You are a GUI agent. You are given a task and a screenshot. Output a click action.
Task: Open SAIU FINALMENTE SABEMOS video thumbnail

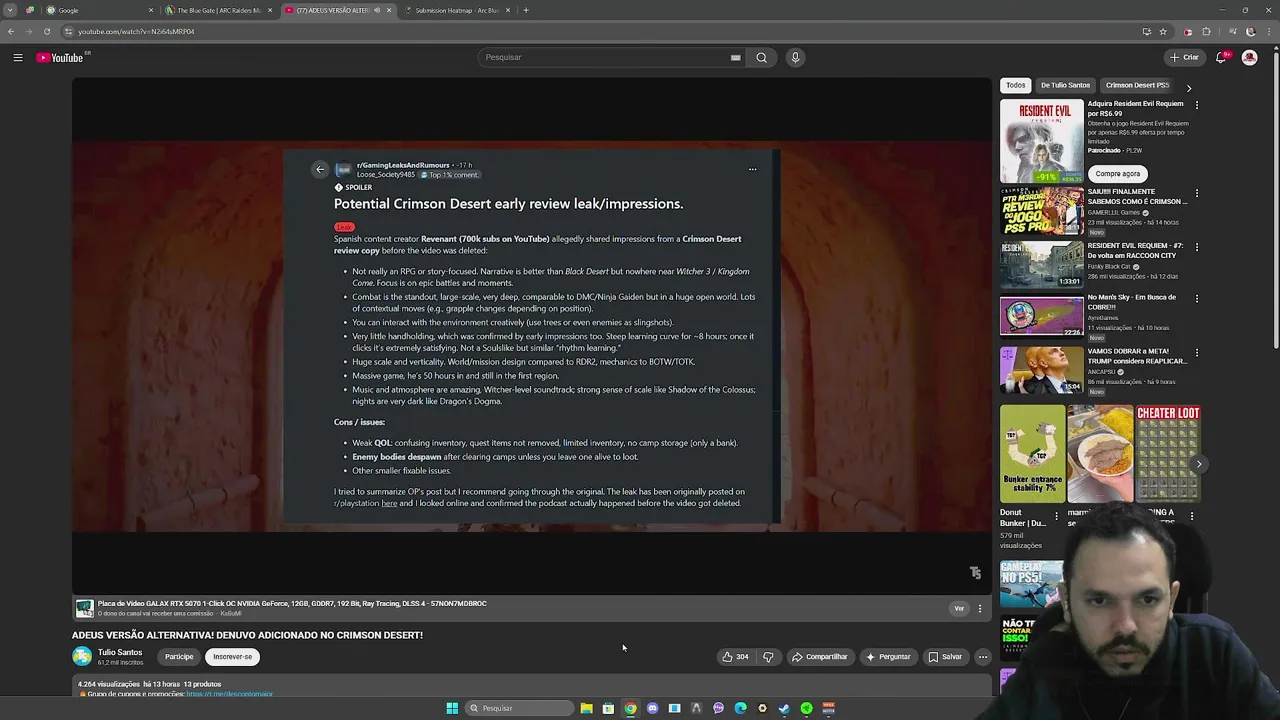pos(1042,210)
